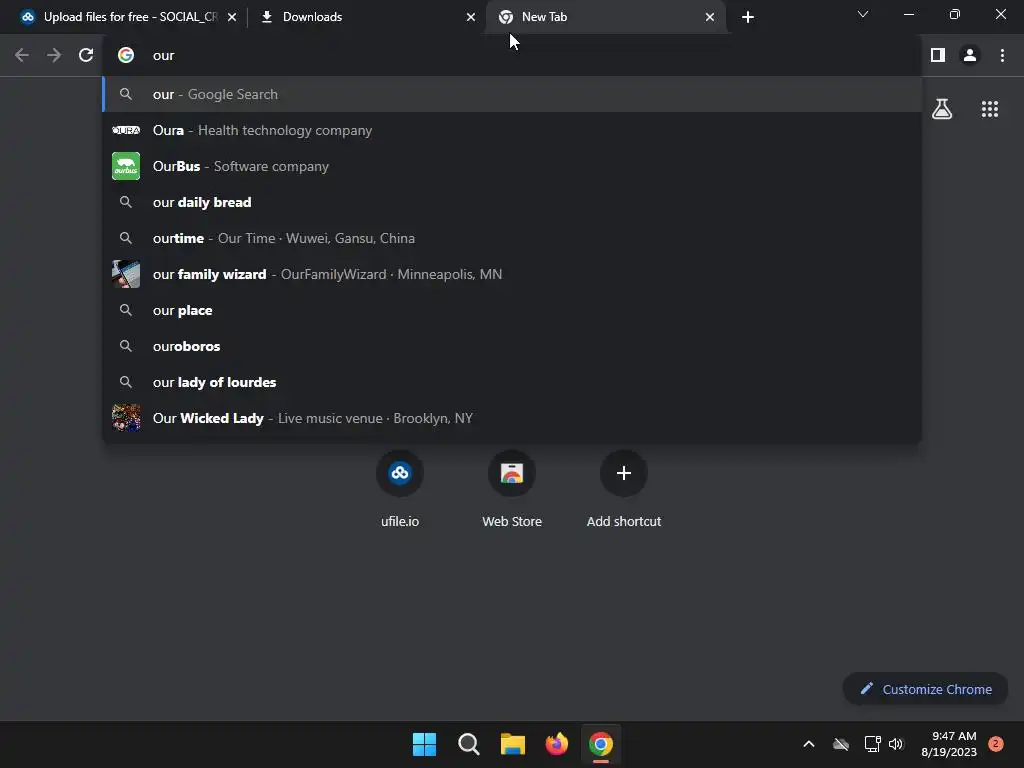Click the network display tray icon

pos(872,744)
